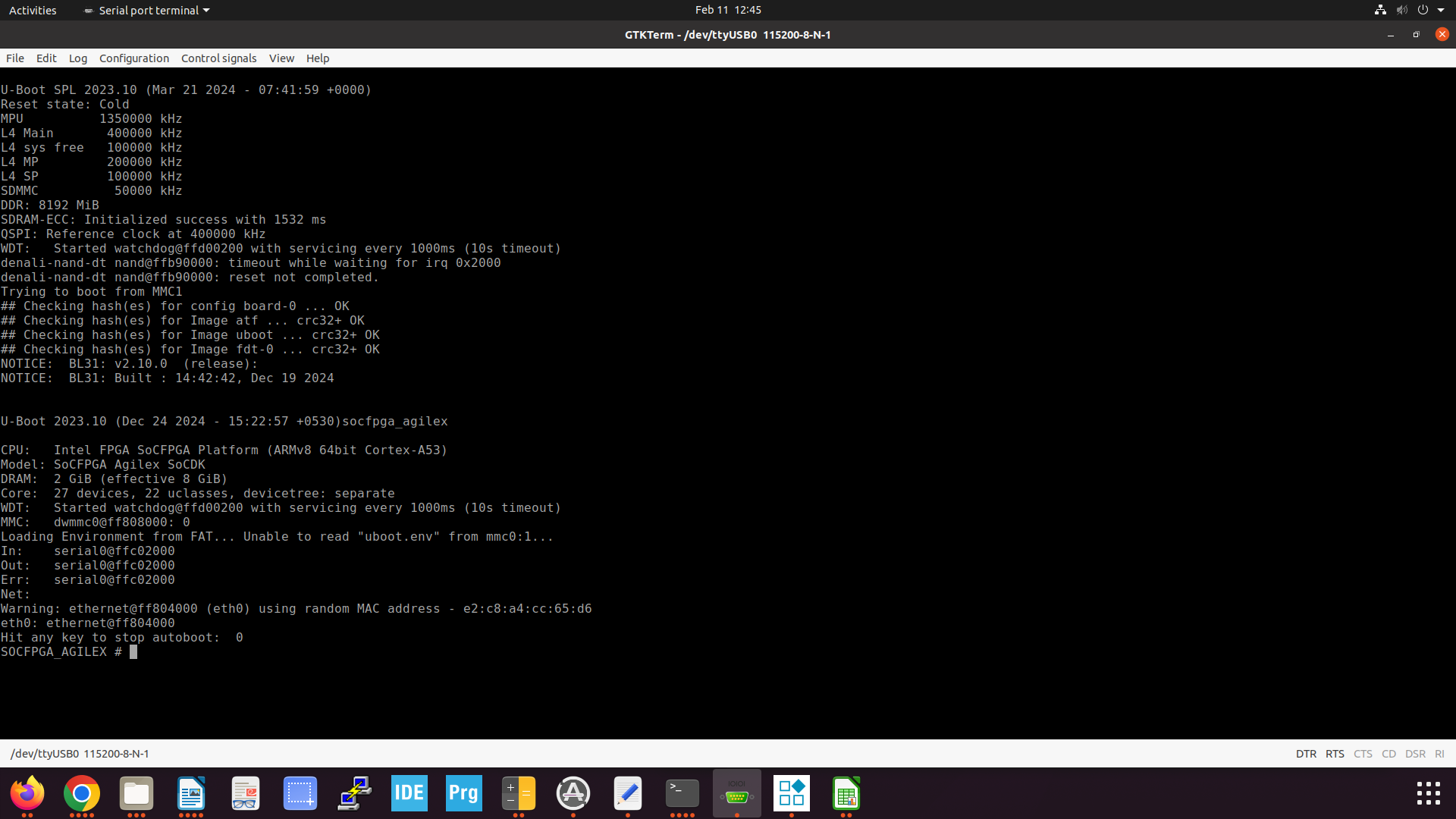Viewport: 1456px width, 819px height.
Task: Show all applications grid
Action: [1429, 793]
